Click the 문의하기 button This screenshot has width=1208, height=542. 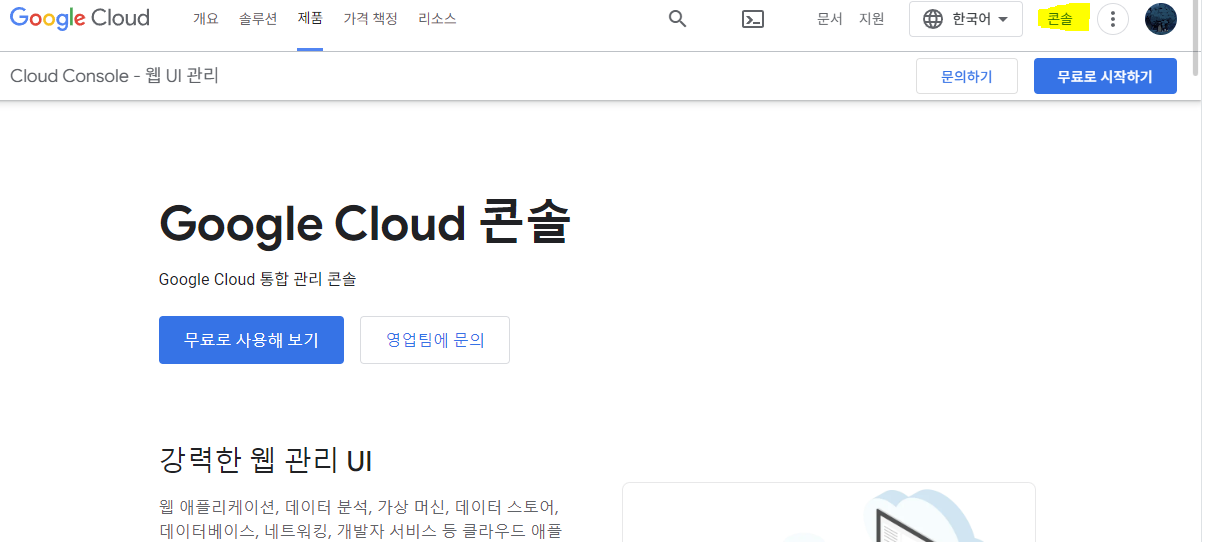[x=967, y=76]
